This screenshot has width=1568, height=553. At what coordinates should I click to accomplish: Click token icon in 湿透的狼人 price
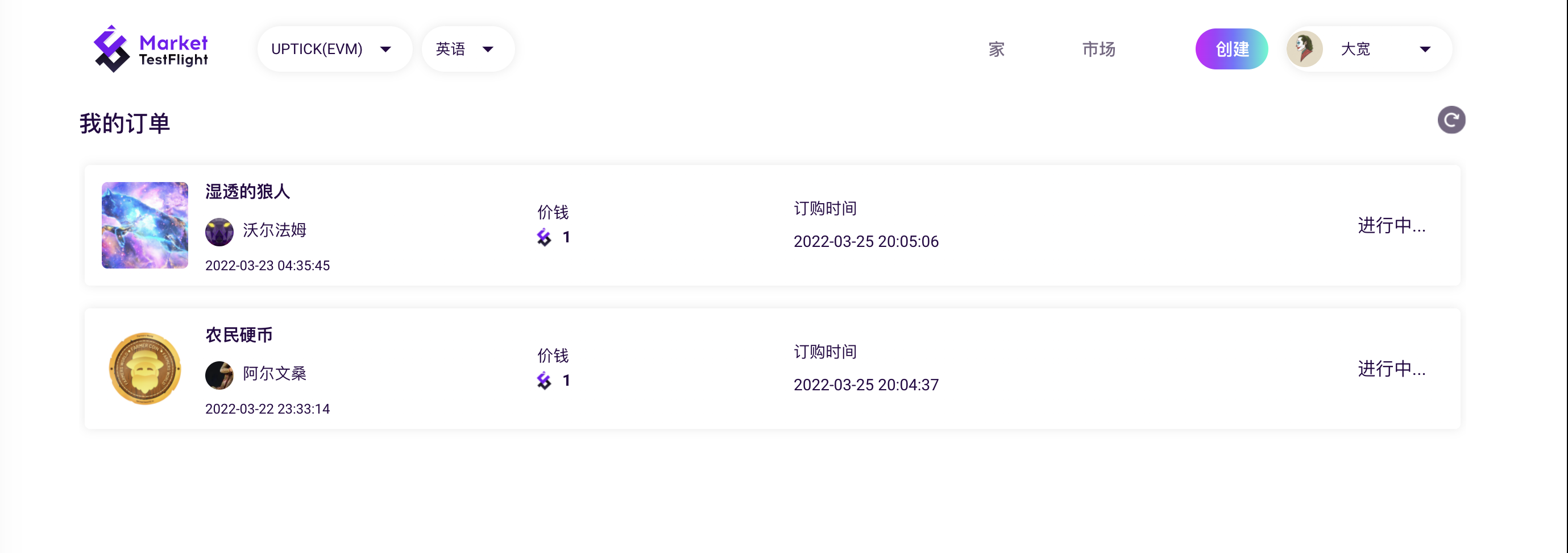click(x=544, y=237)
